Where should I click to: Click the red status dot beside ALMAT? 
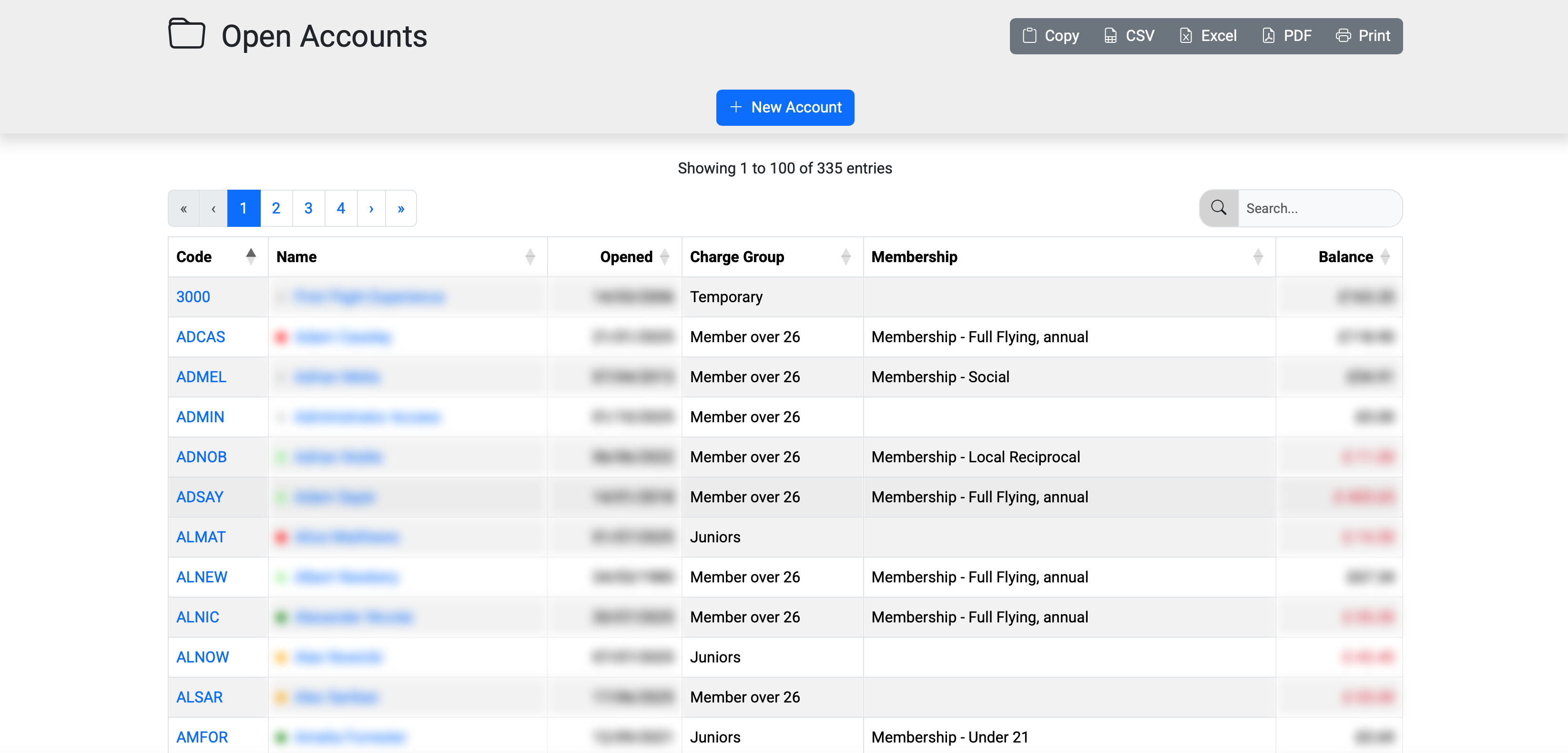point(281,537)
